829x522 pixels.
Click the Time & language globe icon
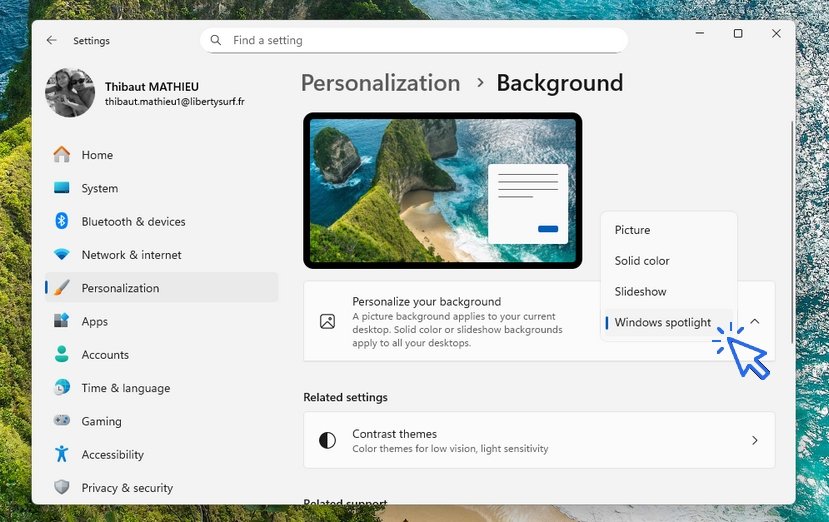click(62, 388)
